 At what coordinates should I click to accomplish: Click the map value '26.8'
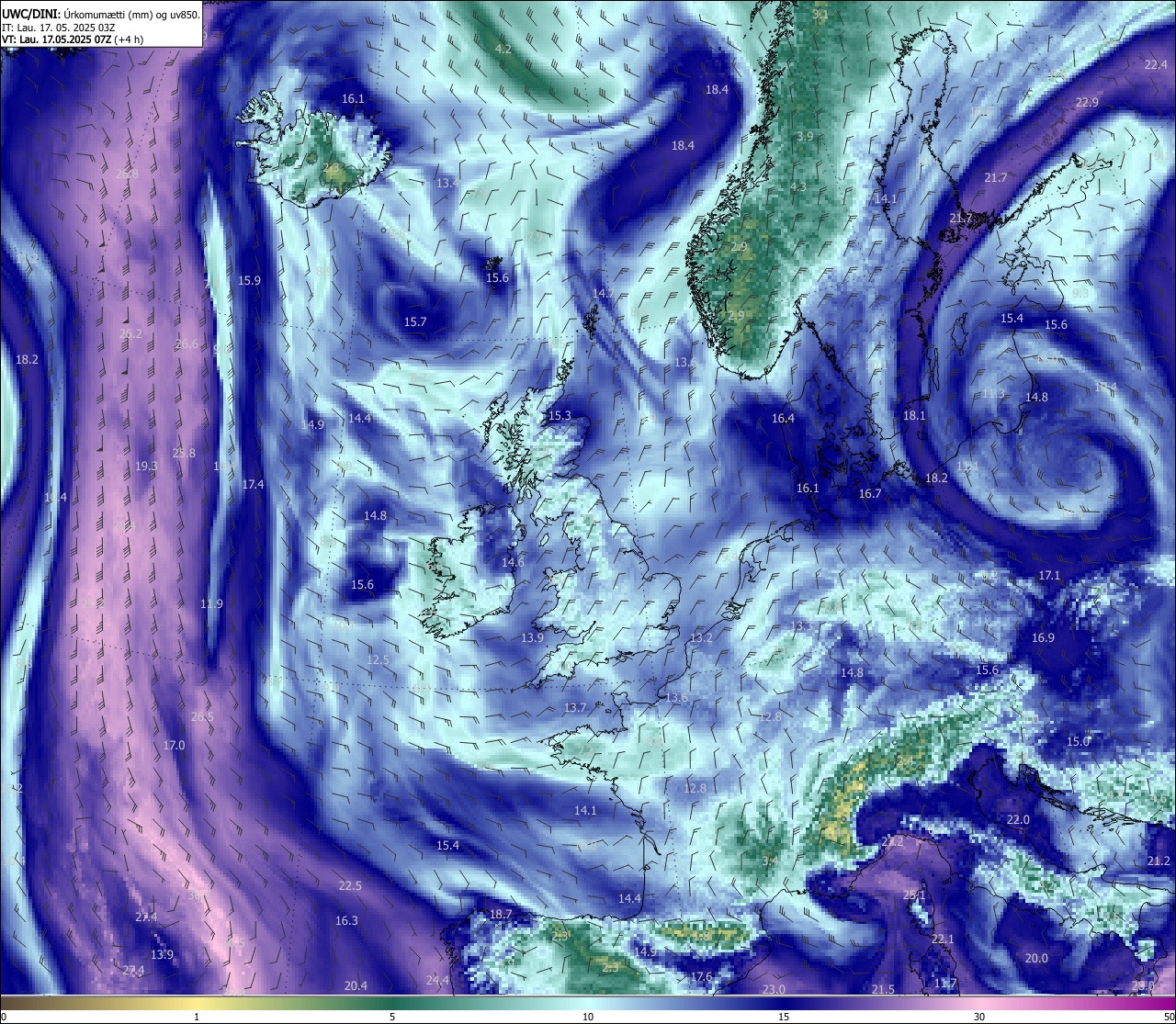[x=128, y=174]
